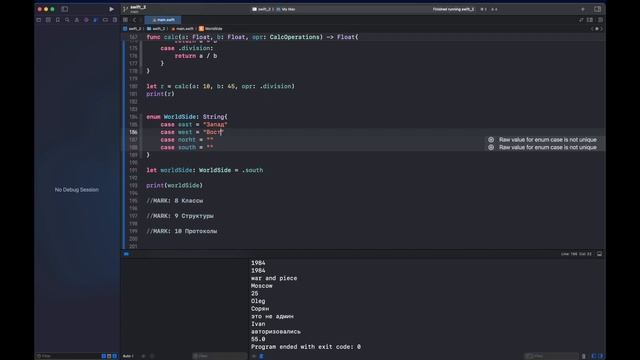Click the //MARK: 9 Структуры comment
The width and height of the screenshot is (640, 360).
180,216
